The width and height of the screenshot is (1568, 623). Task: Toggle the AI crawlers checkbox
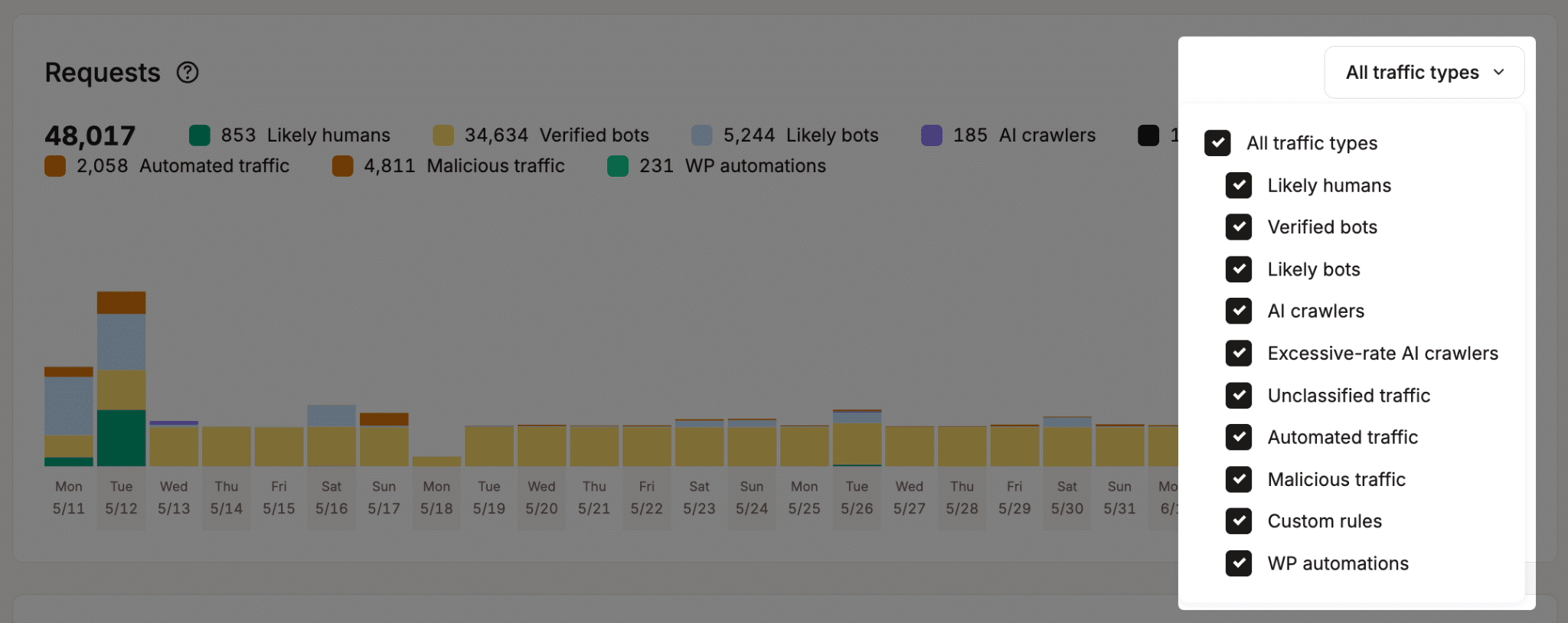[x=1239, y=311]
